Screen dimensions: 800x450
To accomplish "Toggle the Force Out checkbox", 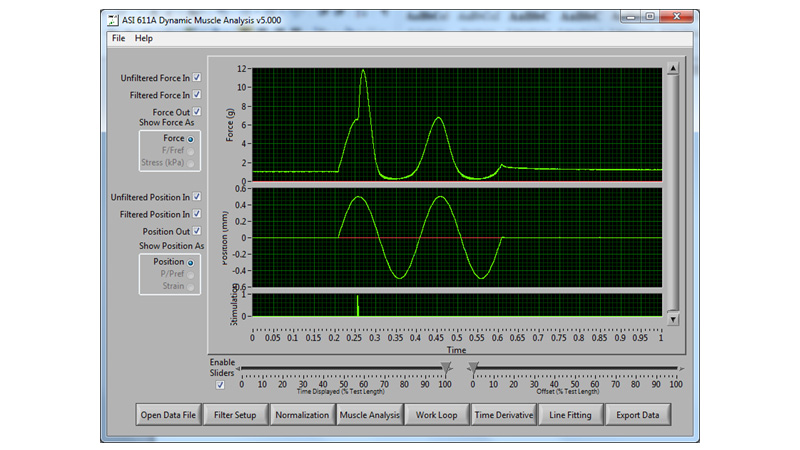I will 196,112.
